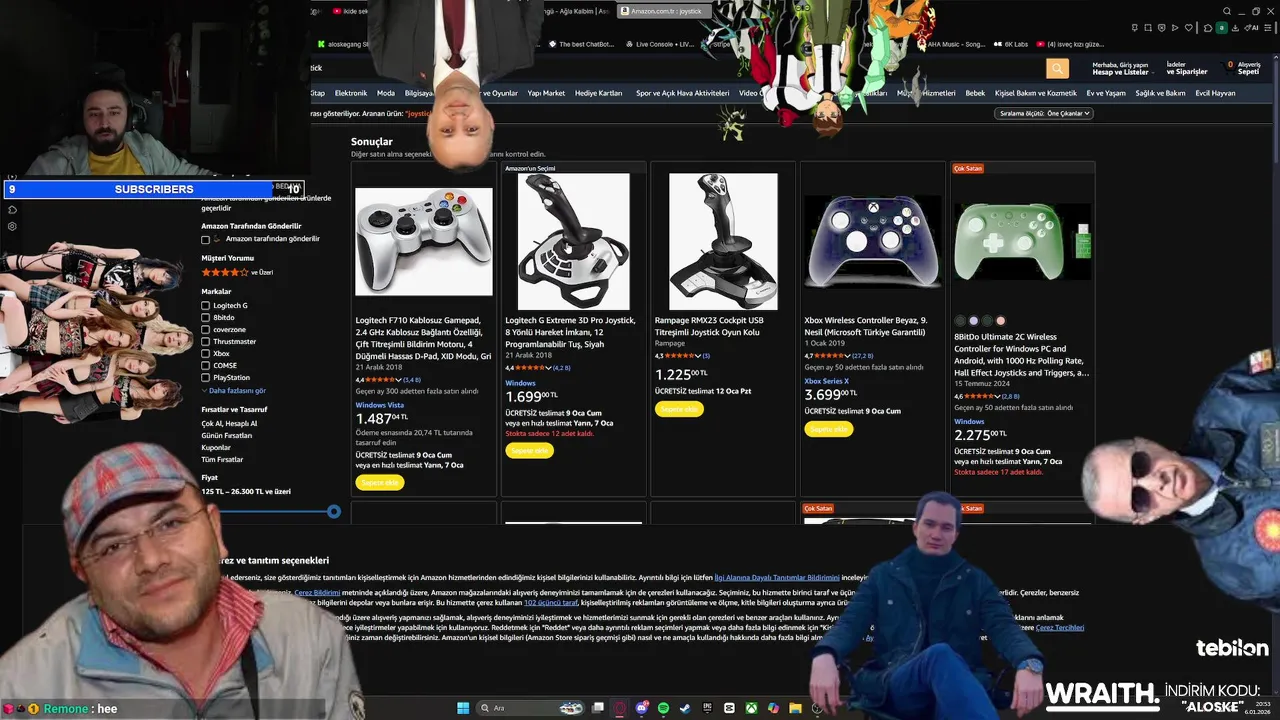Open Discord from the taskbar
The height and width of the screenshot is (720, 1280).
(642, 708)
